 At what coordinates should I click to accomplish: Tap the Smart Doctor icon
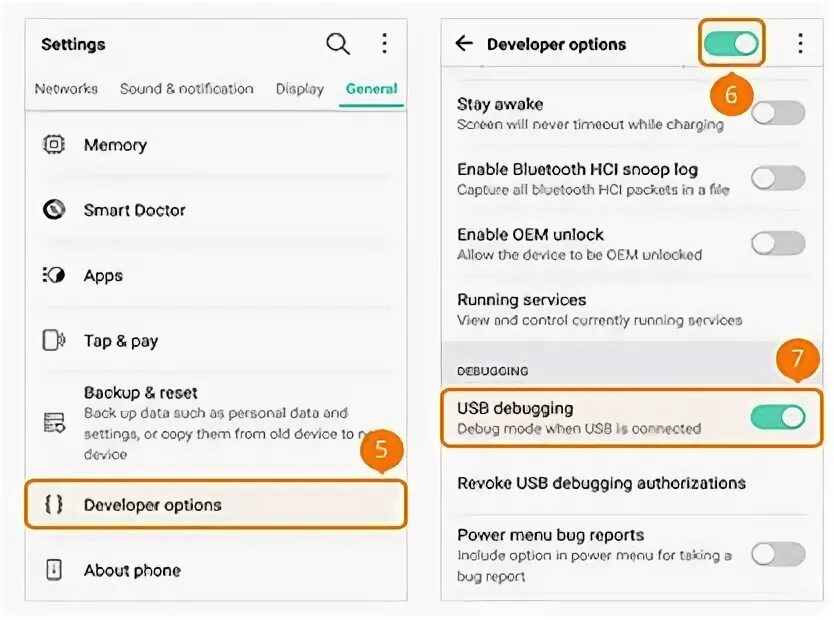point(53,210)
